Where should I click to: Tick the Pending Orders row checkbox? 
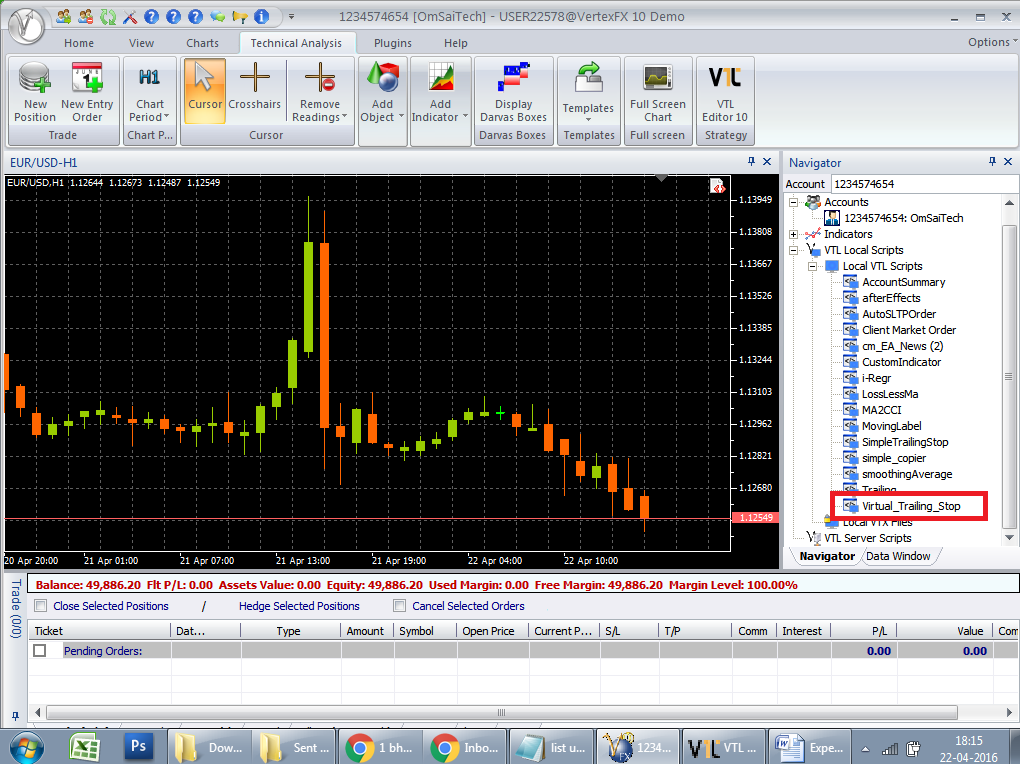click(x=41, y=651)
